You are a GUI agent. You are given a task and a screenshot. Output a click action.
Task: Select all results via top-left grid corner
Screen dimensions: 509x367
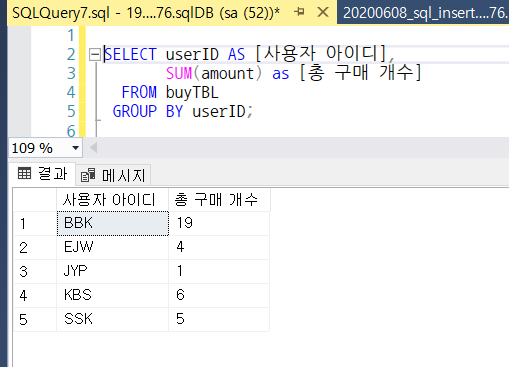(35, 200)
